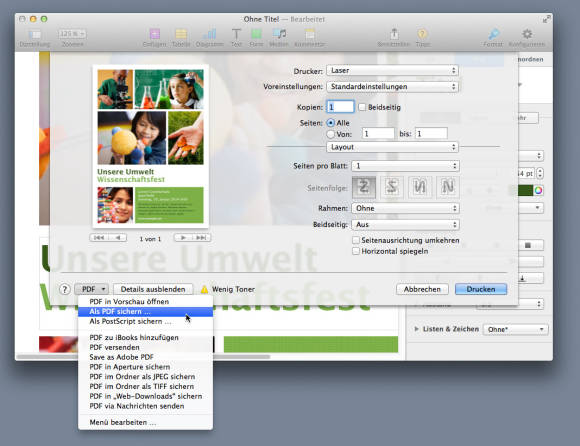The width and height of the screenshot is (580, 446).
Task: Click the Von start page field
Action: coord(378,134)
